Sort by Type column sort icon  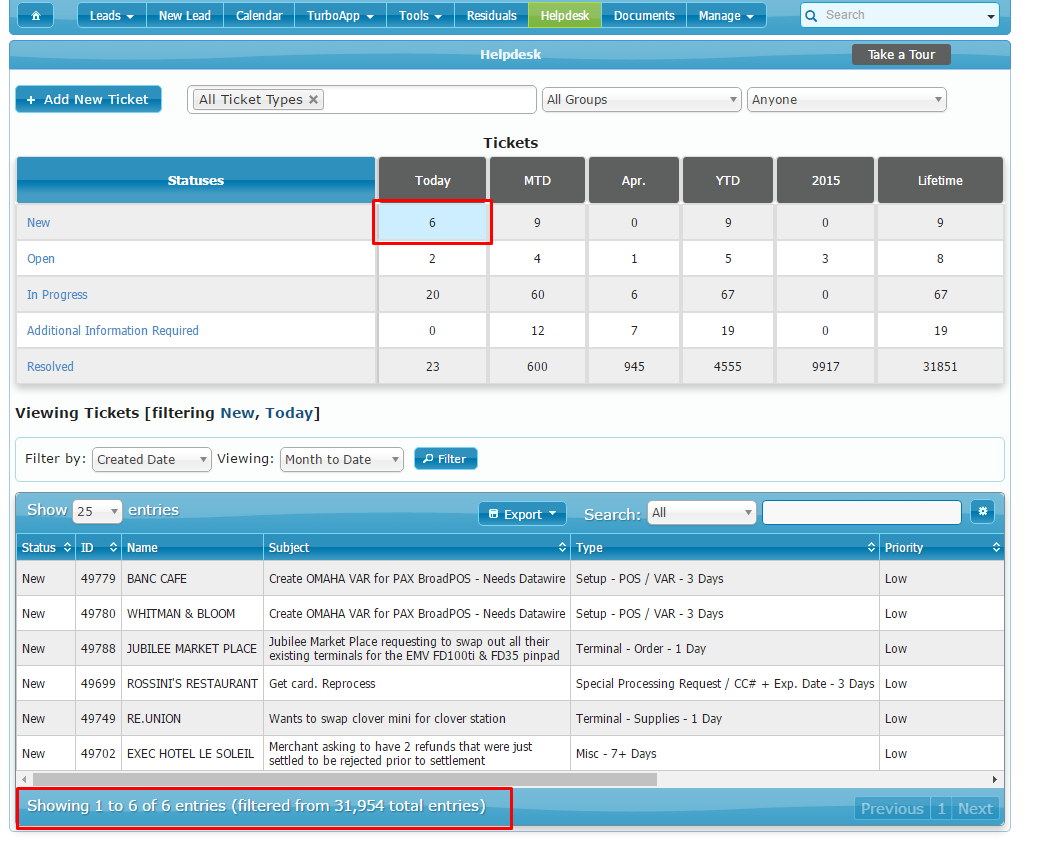coord(871,548)
